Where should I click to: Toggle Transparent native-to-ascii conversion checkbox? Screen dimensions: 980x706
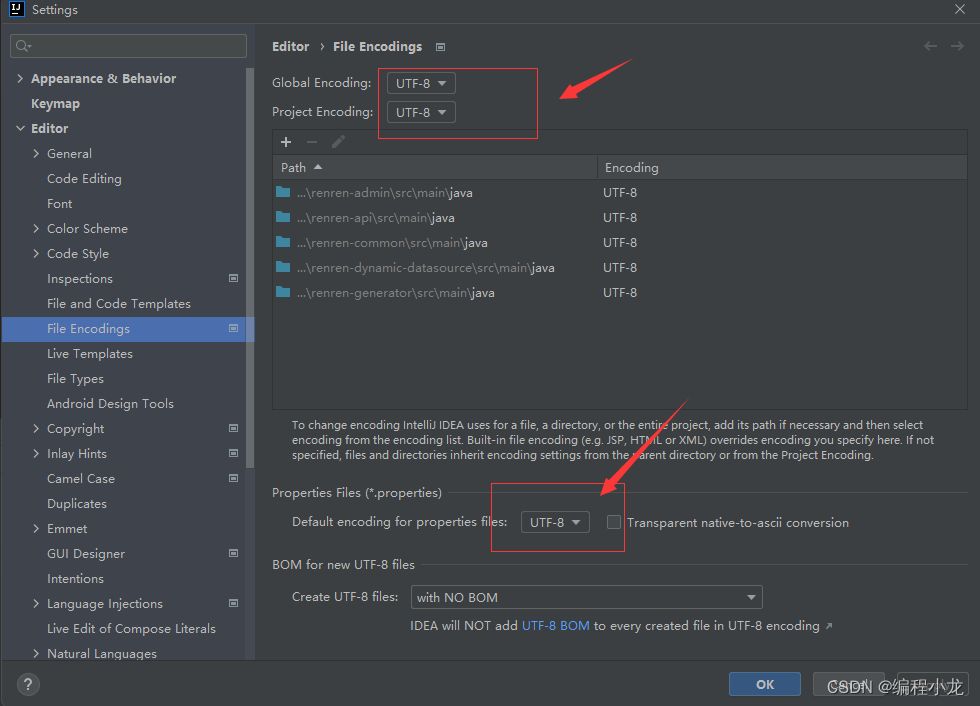[614, 522]
